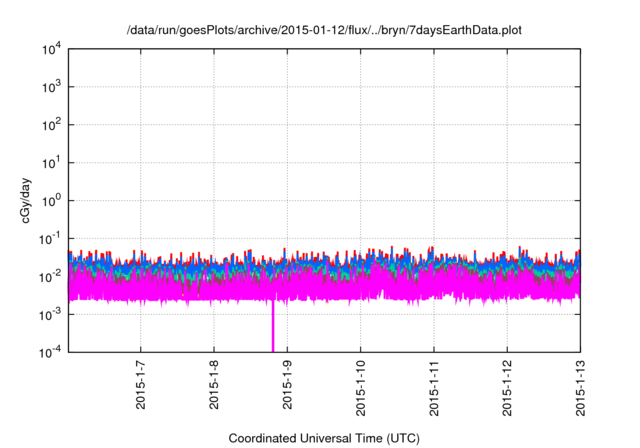Click the 2015-1-8 date tick label

click(214, 385)
